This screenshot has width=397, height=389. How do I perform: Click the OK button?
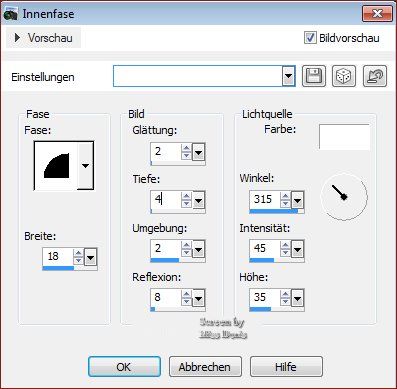coord(124,367)
